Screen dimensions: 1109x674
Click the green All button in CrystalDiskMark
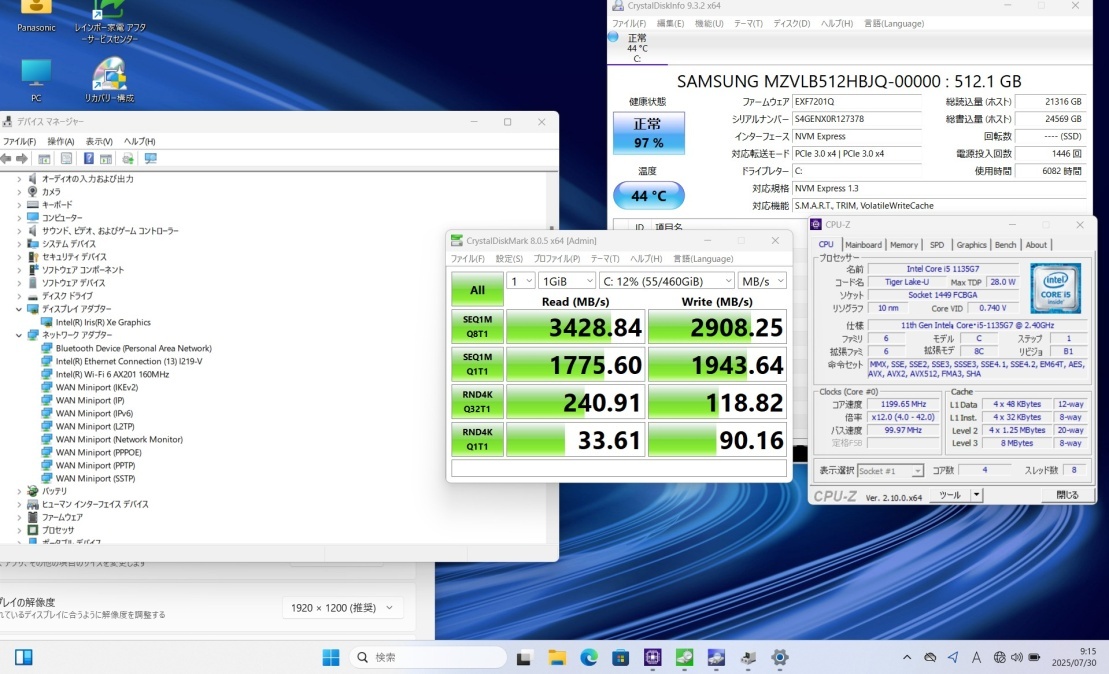tap(477, 289)
